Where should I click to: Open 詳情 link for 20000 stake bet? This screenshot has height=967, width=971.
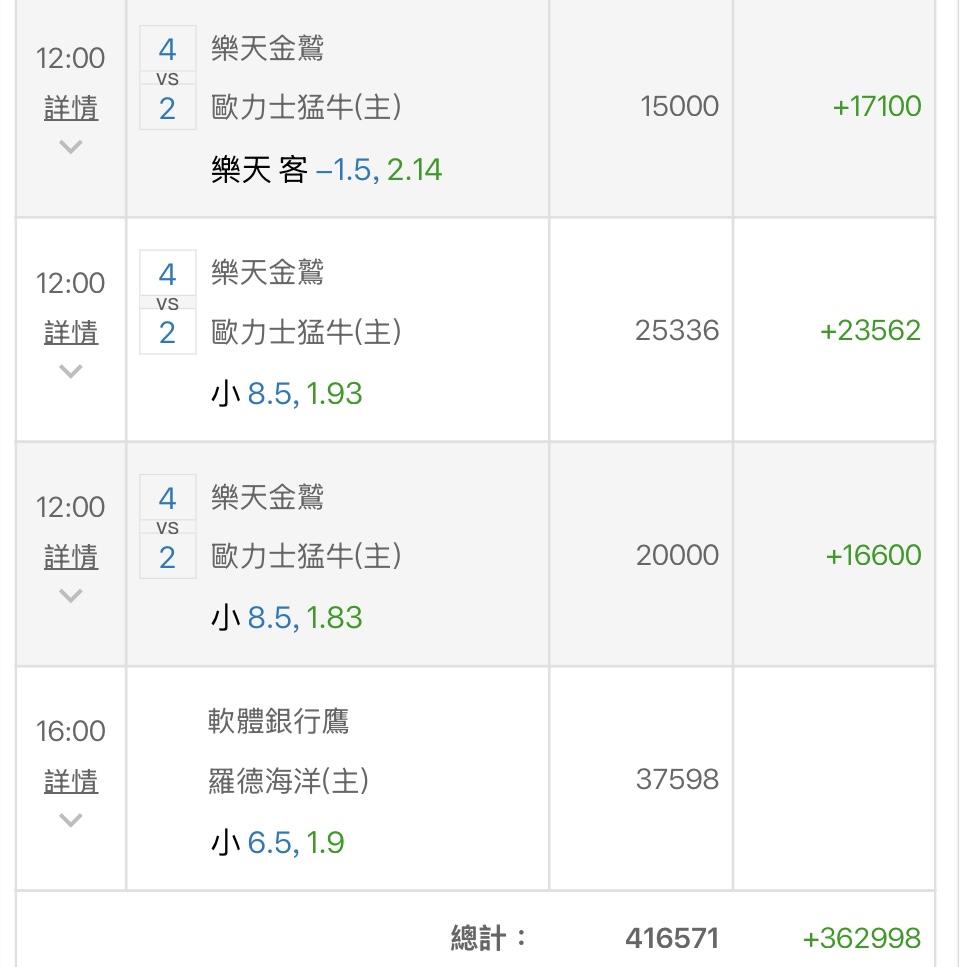(x=71, y=557)
